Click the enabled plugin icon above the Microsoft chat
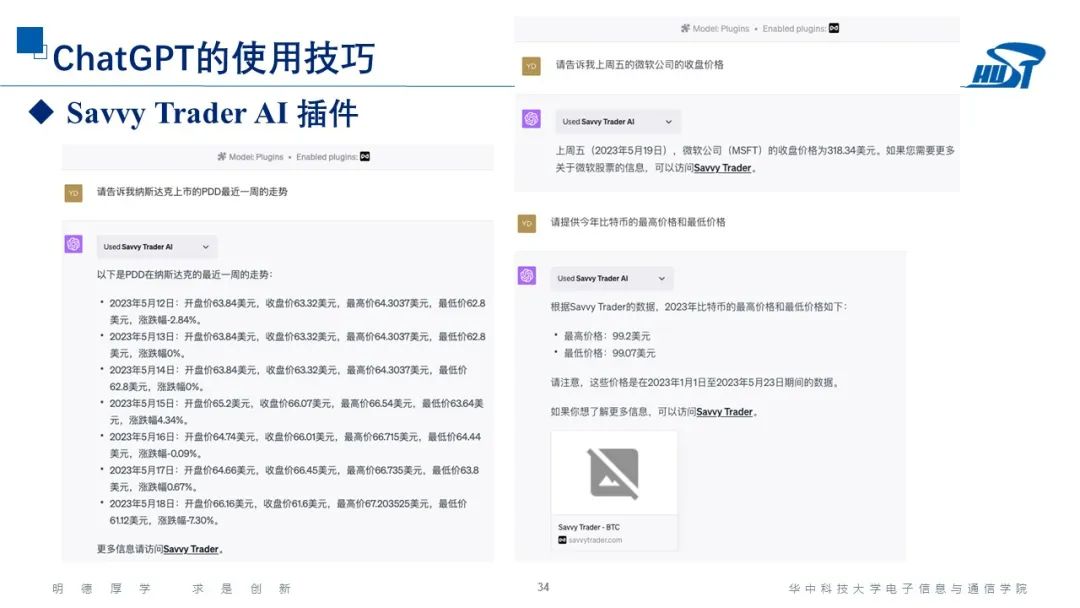 coord(834,28)
